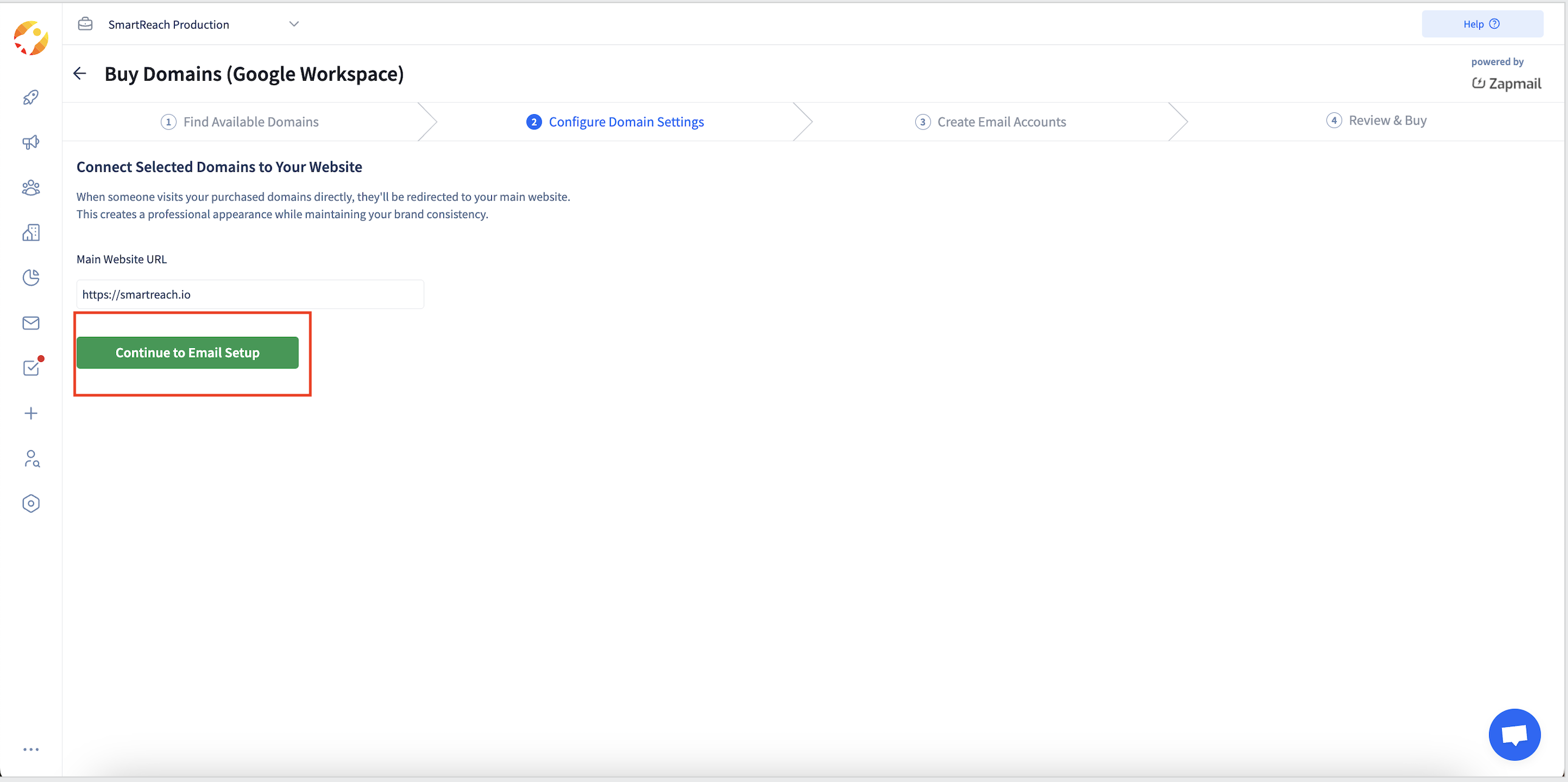Viewport: 1568px width, 782px height.
Task: Open the tasks checkbox icon
Action: pyautogui.click(x=31, y=367)
